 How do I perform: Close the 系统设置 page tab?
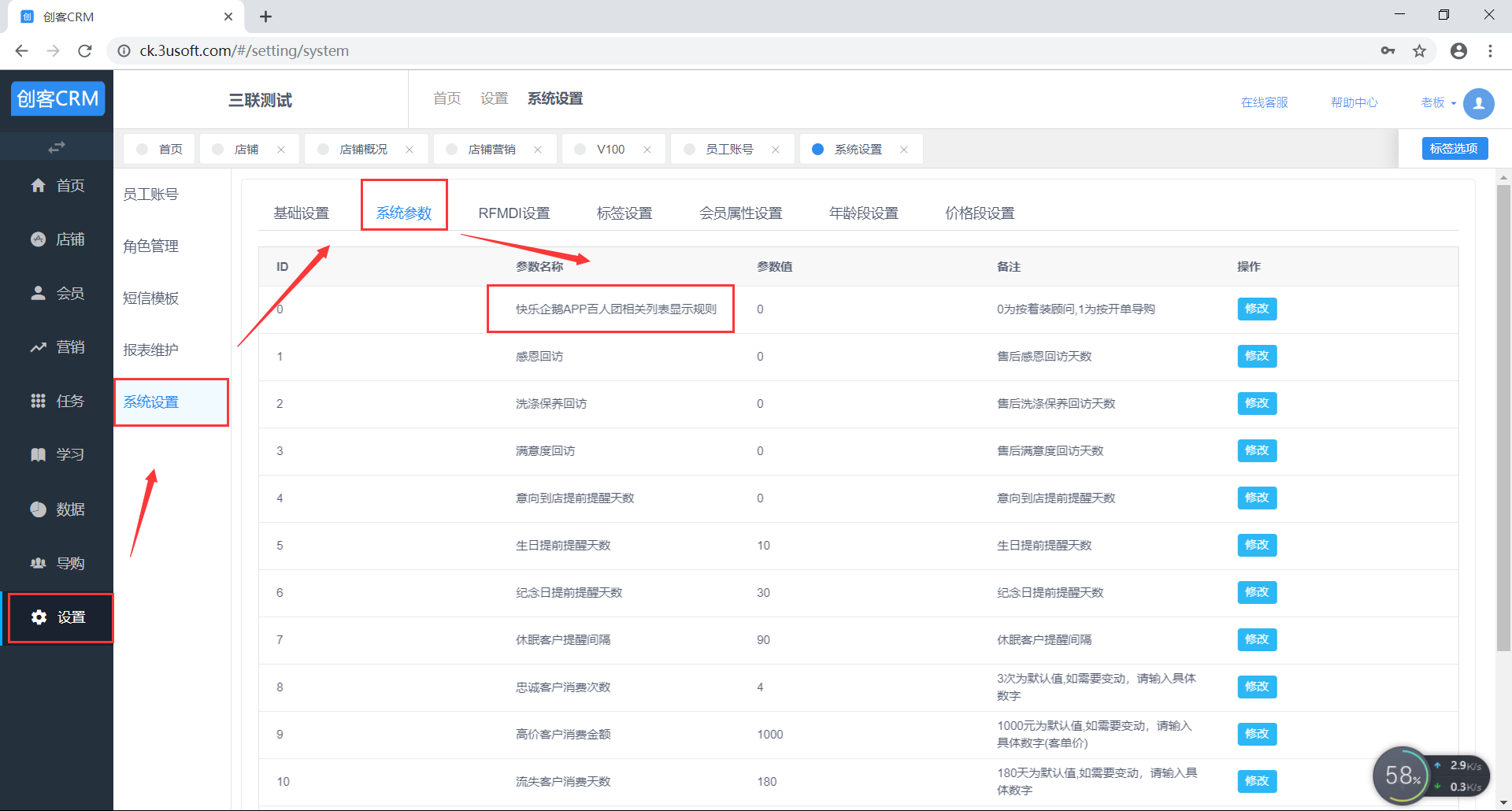coord(904,150)
